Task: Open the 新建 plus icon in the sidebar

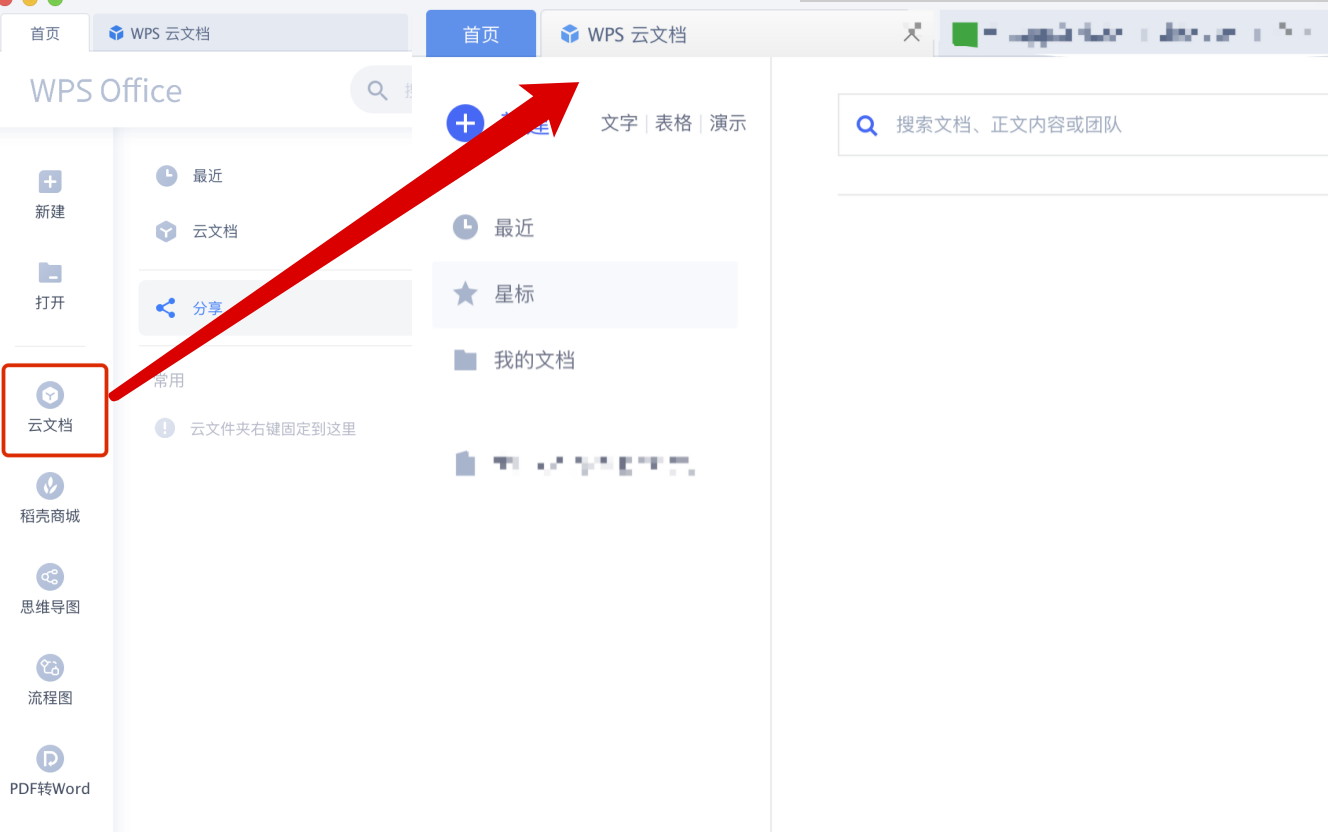Action: tap(50, 182)
